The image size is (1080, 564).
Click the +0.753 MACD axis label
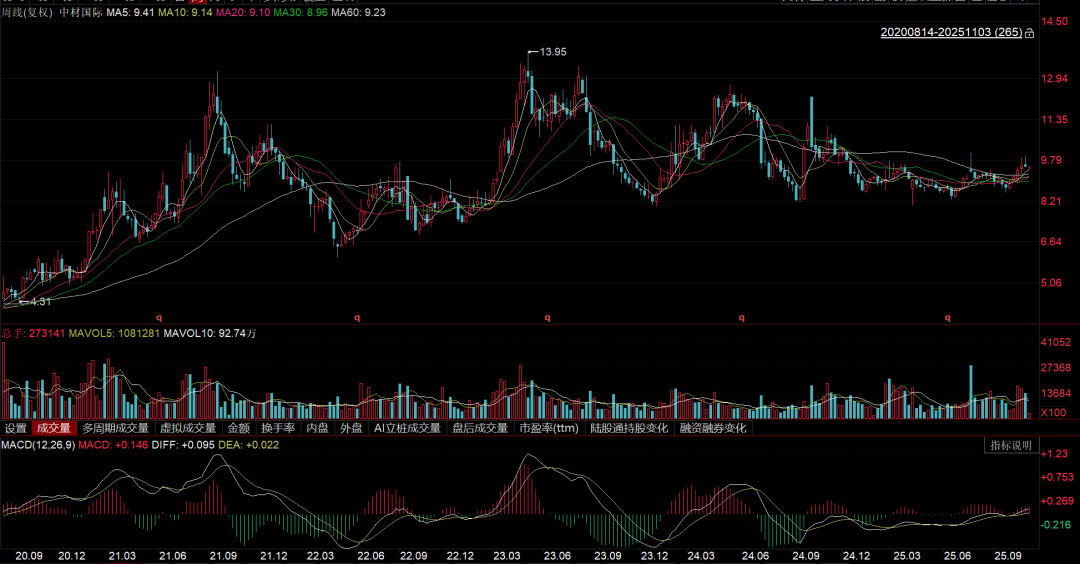pos(1057,477)
